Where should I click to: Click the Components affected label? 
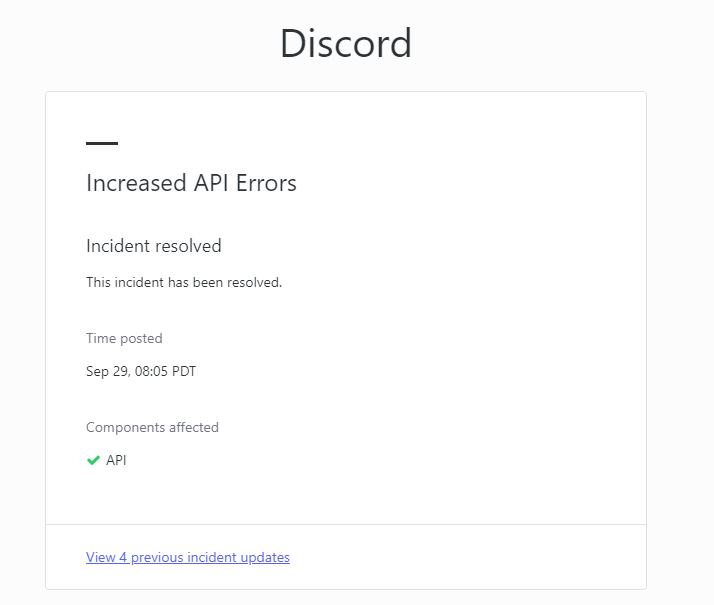tap(152, 427)
